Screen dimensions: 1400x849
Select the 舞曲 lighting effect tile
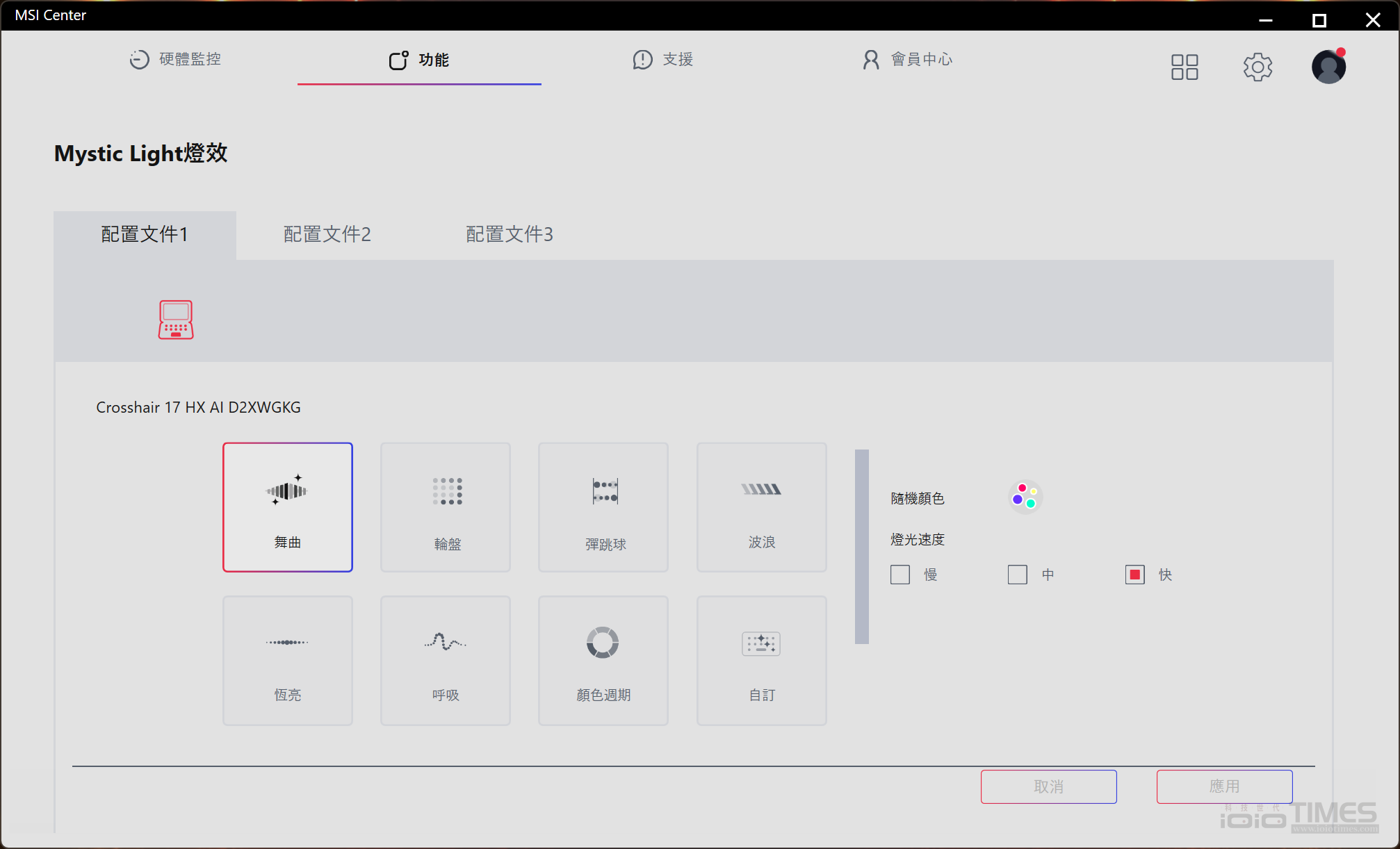click(x=287, y=507)
